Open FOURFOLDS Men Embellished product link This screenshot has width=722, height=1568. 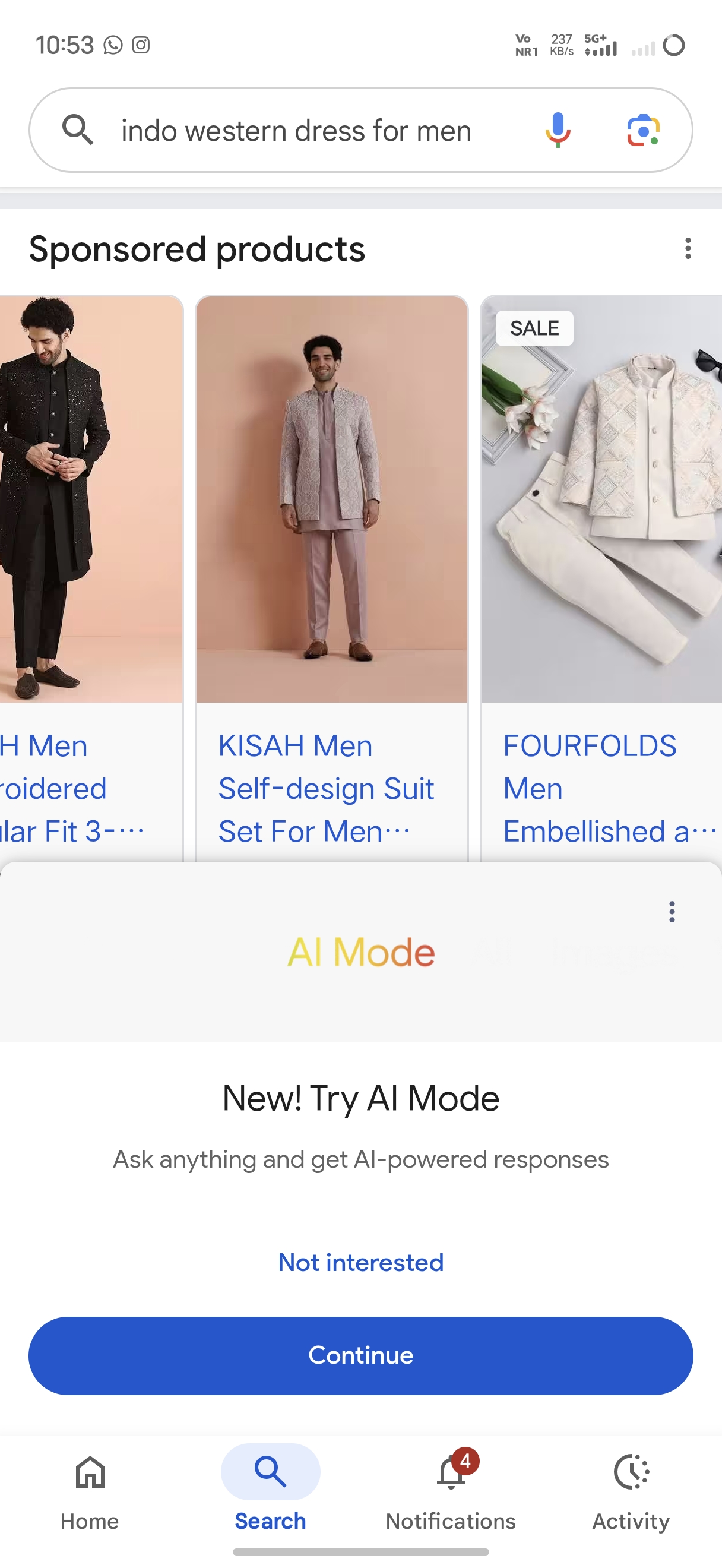[x=609, y=788]
